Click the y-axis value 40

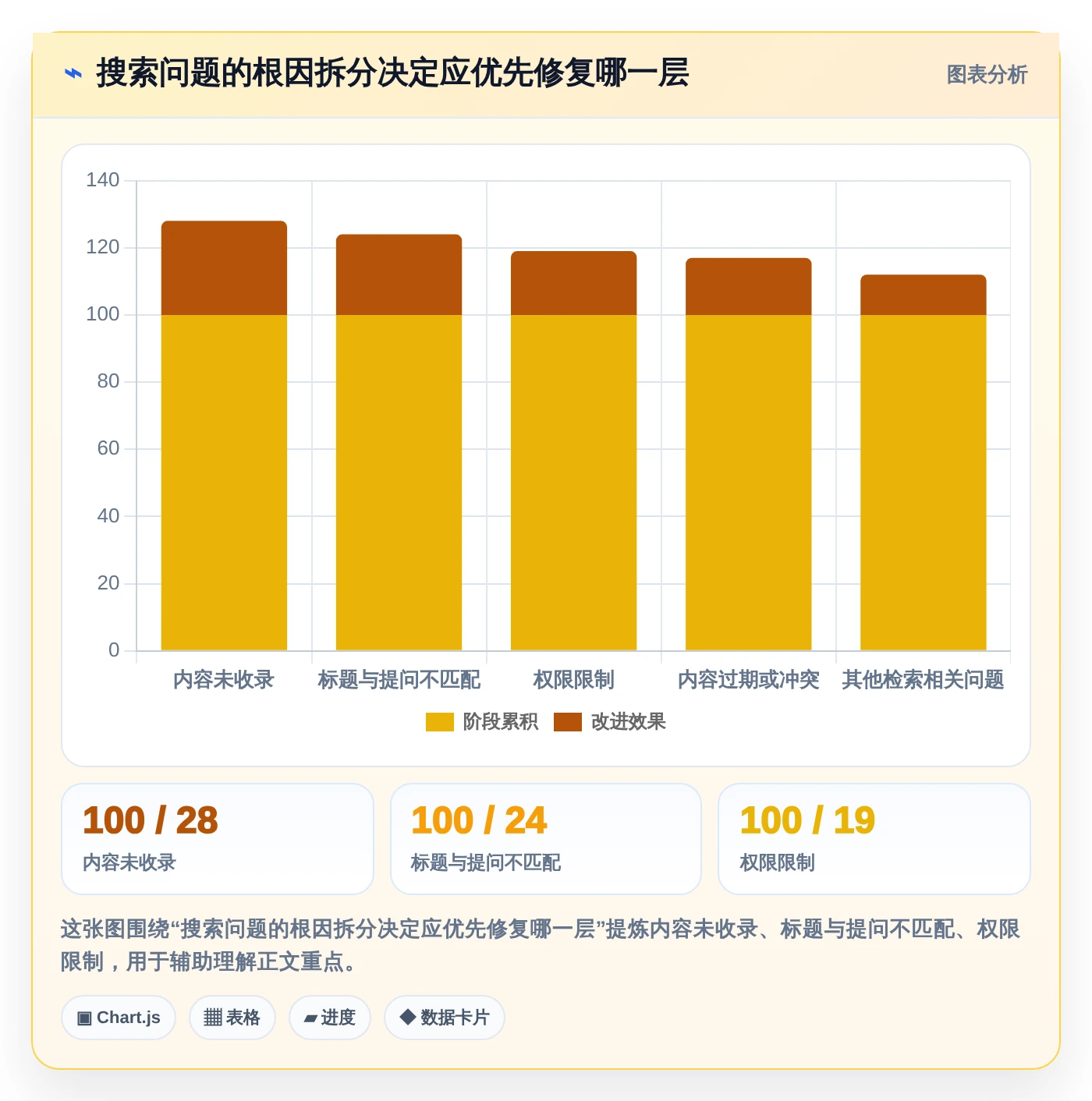tap(108, 516)
